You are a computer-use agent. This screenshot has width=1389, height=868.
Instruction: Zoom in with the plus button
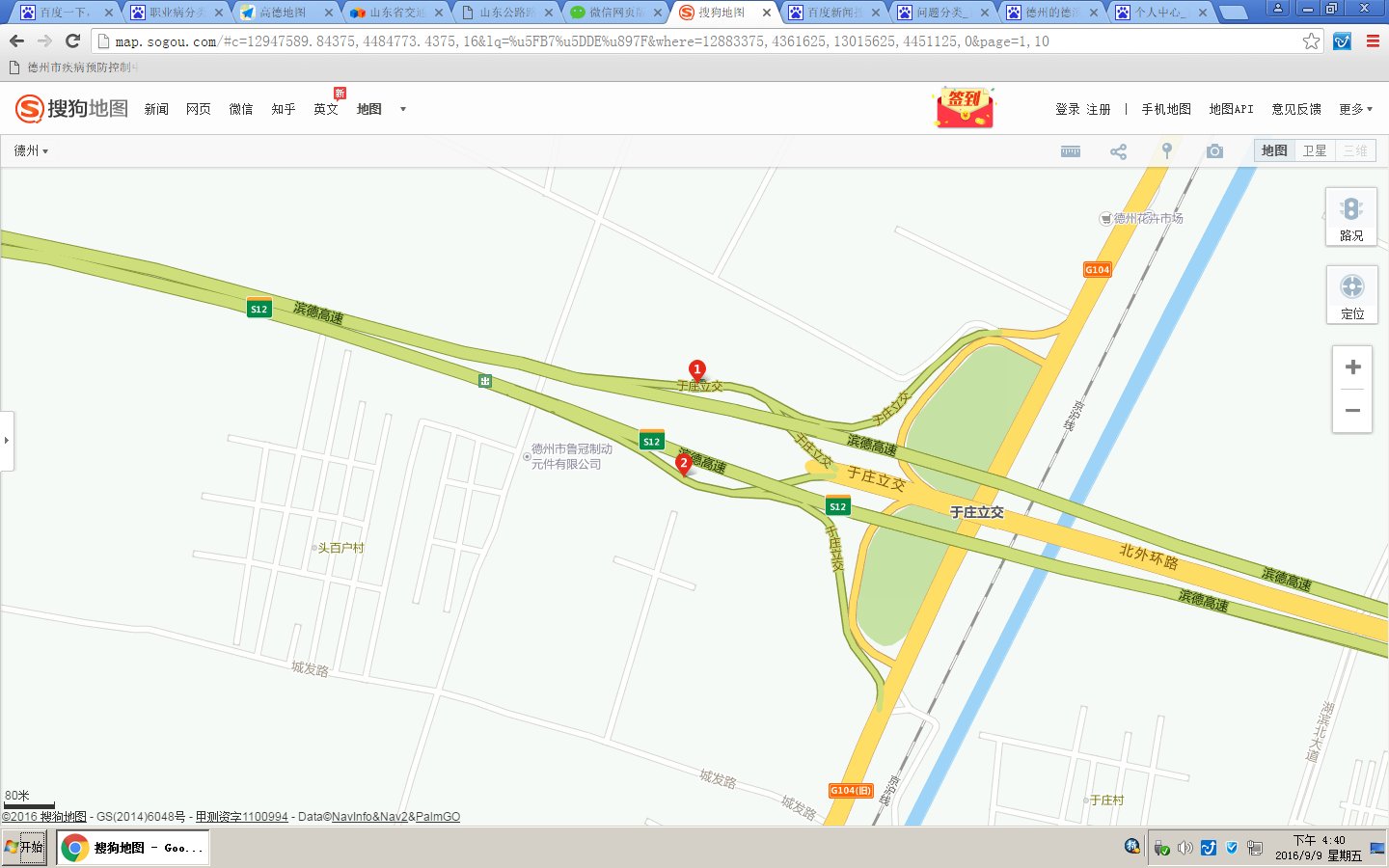[1352, 367]
